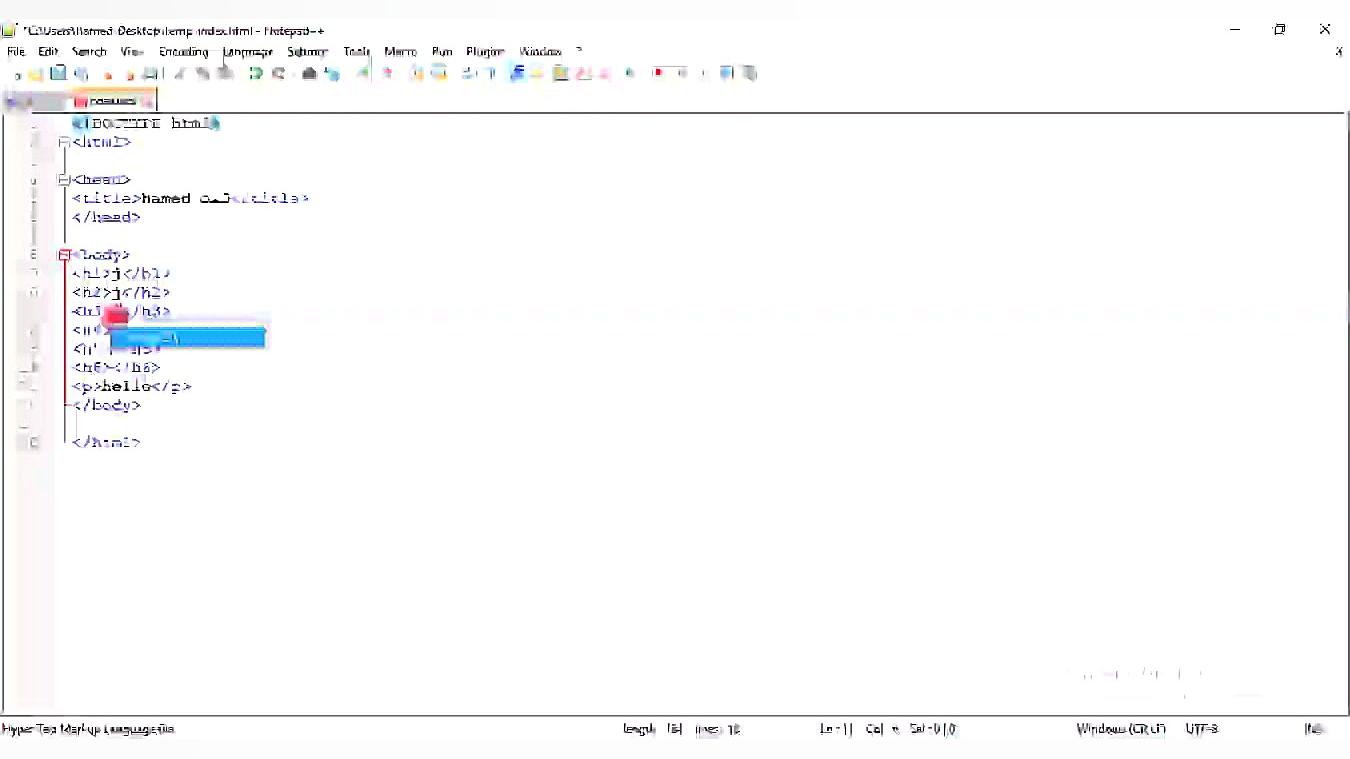The image size is (1350, 759).
Task: Click the Close All toolbar icon
Action: coord(129,73)
